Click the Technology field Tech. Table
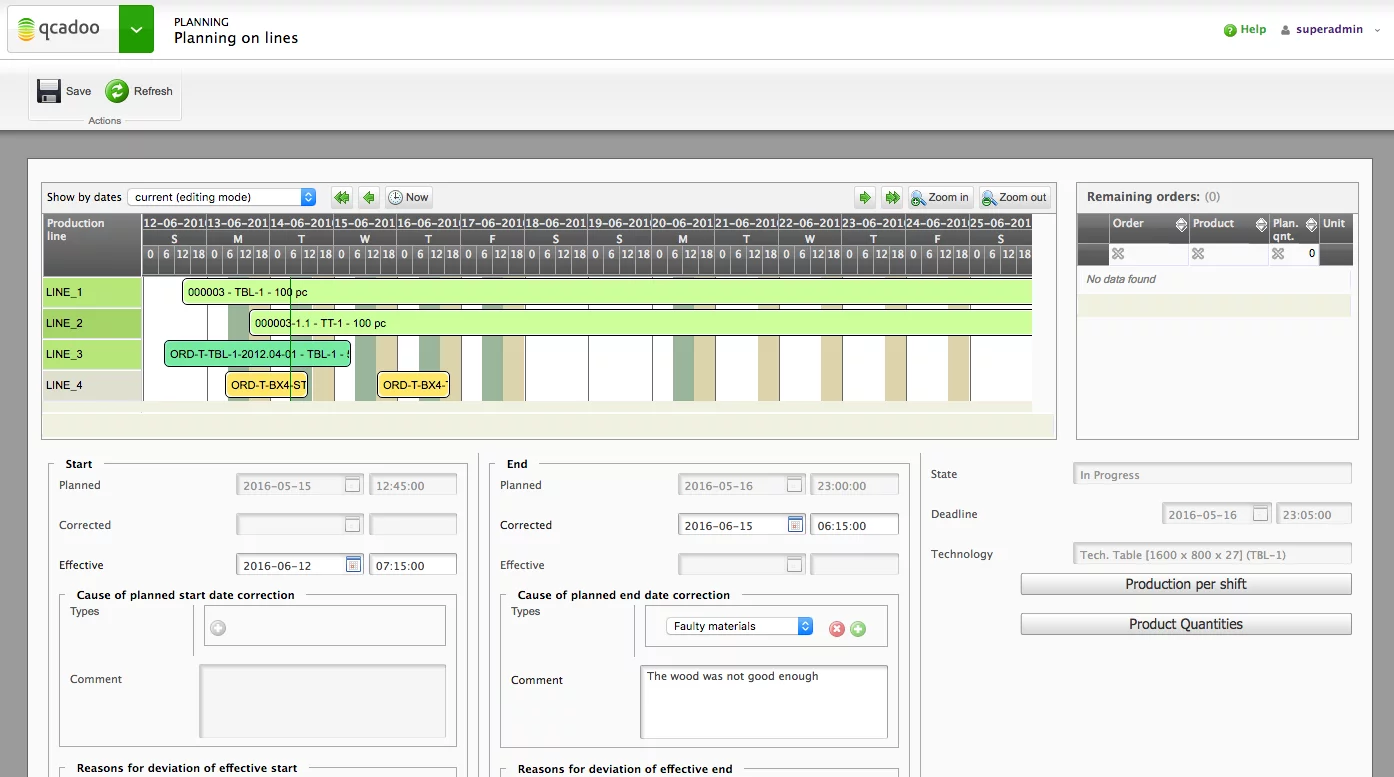 tap(1212, 554)
